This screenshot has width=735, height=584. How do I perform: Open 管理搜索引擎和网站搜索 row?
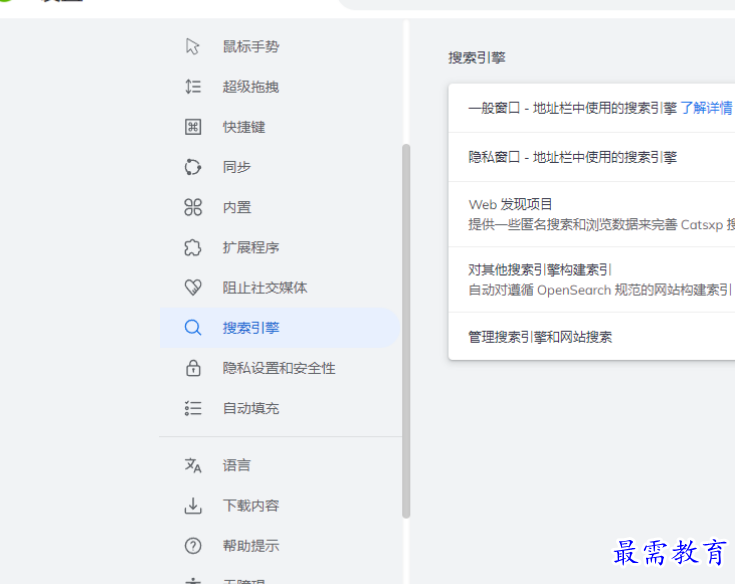(x=592, y=337)
